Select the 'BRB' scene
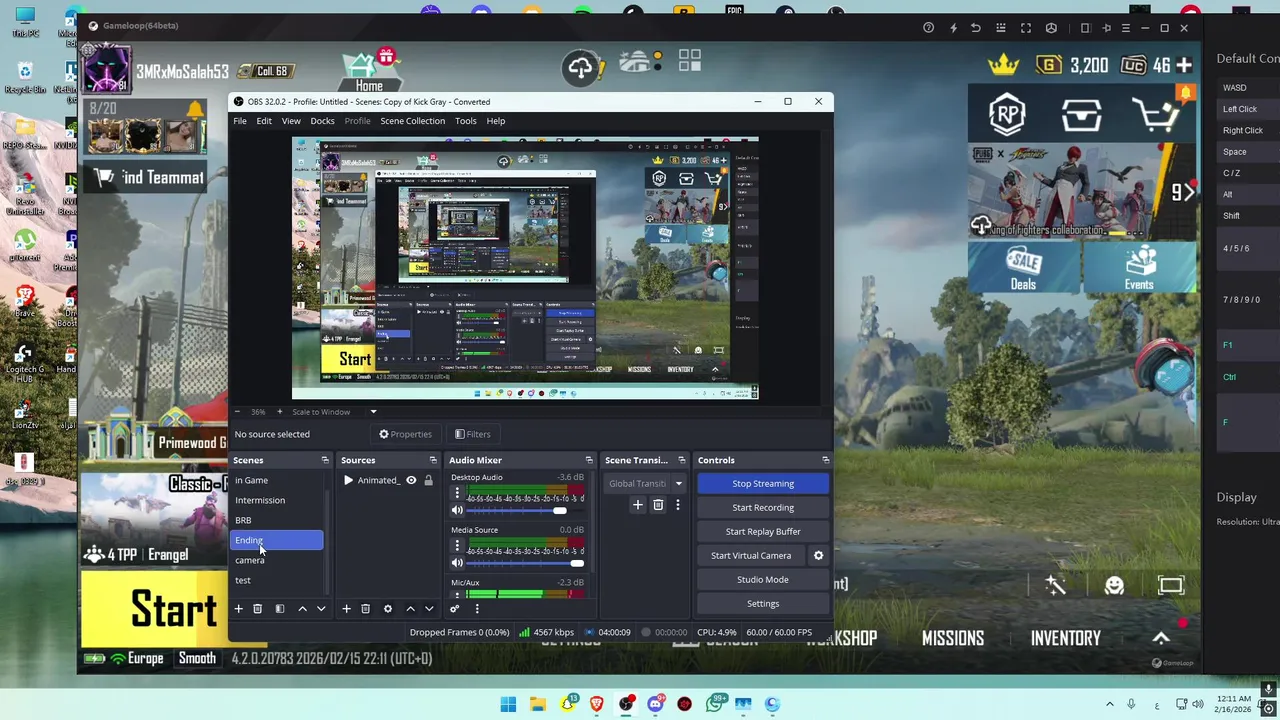1280x720 pixels. (277, 520)
